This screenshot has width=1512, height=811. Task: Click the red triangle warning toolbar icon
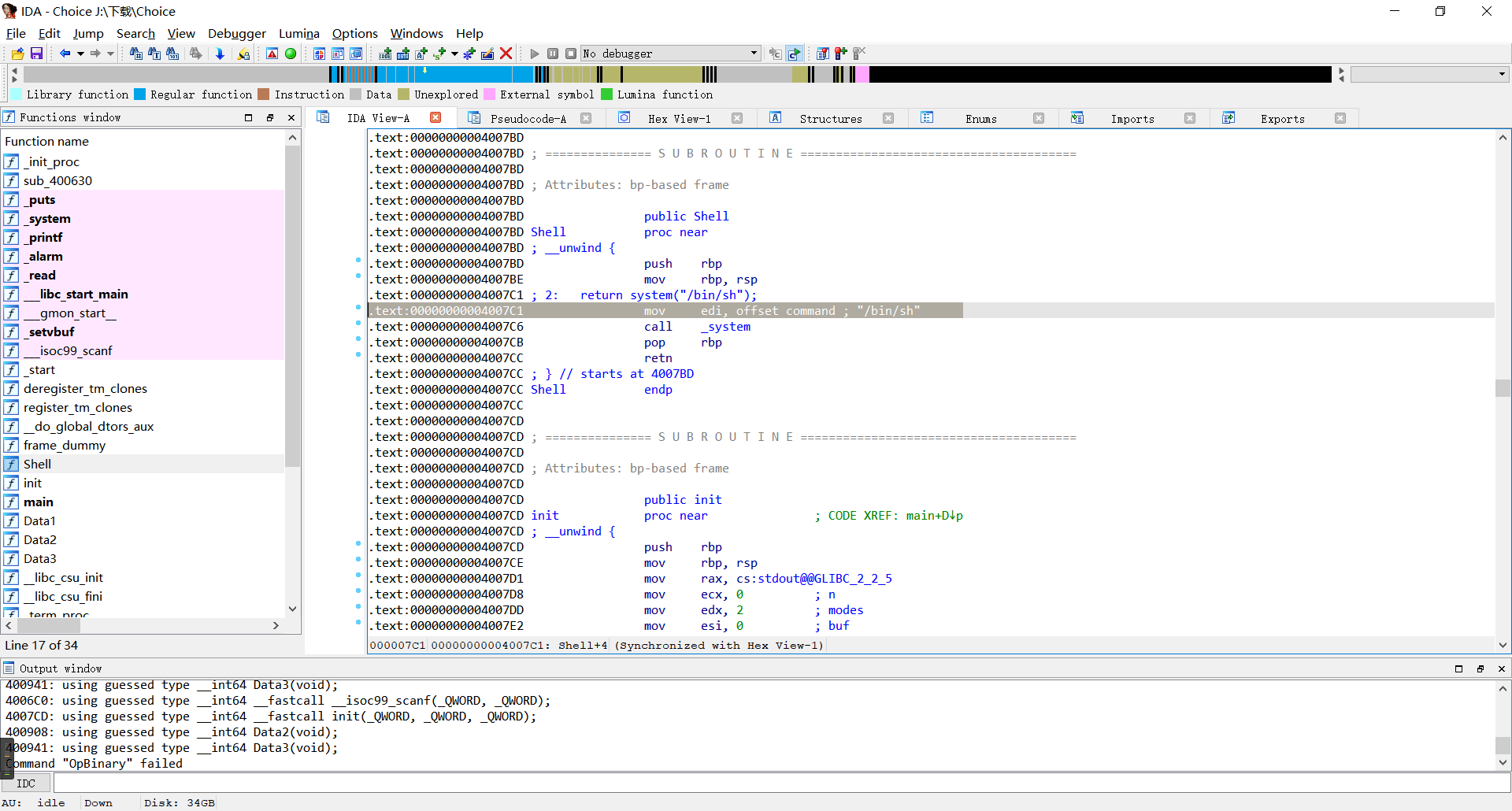(272, 54)
